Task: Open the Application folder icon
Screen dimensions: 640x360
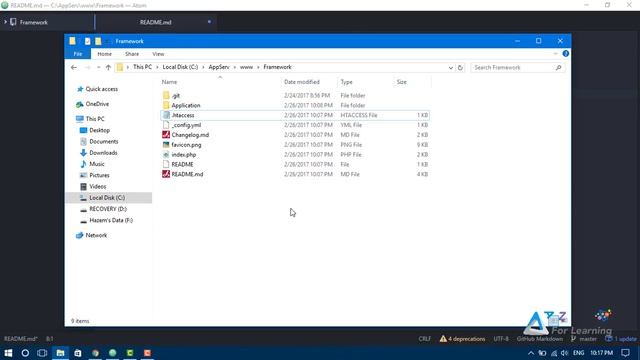Action: (166, 105)
